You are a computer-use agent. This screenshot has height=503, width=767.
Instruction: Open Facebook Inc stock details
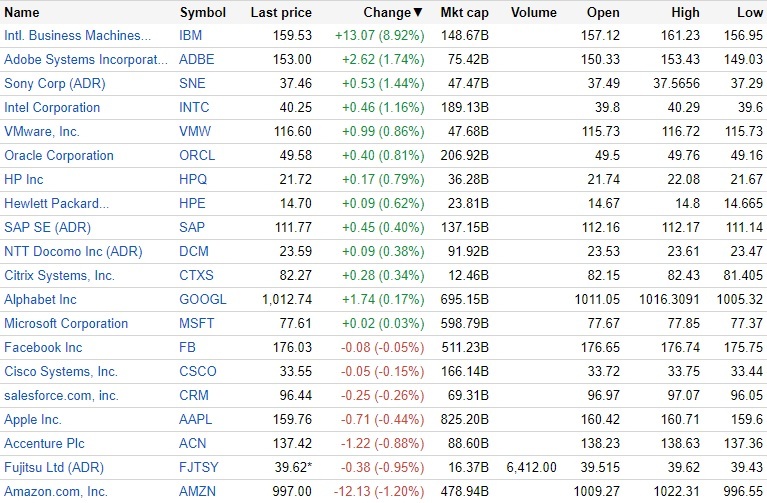(x=43, y=347)
